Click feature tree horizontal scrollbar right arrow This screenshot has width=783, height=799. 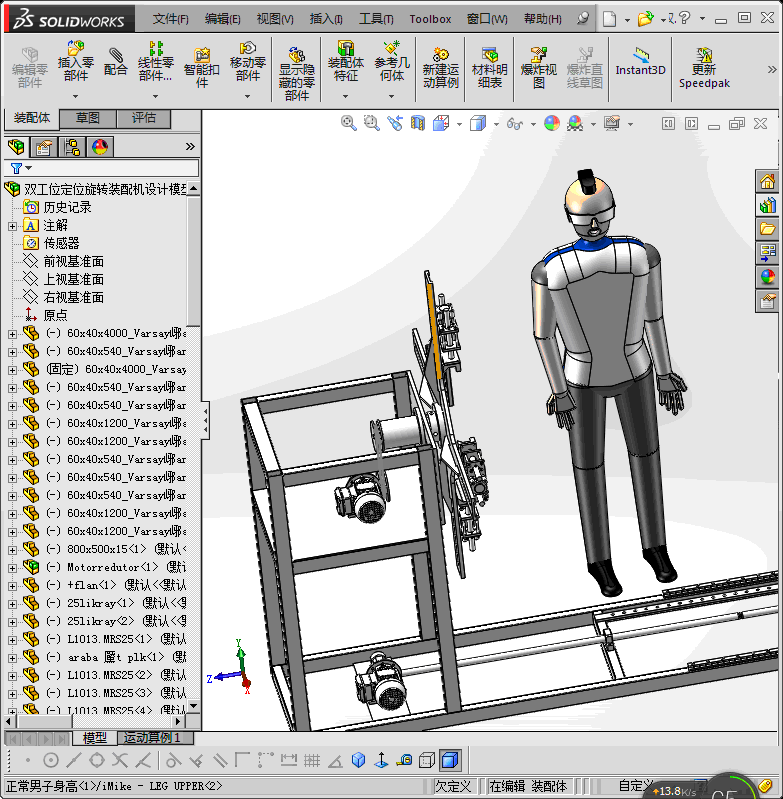(177, 721)
